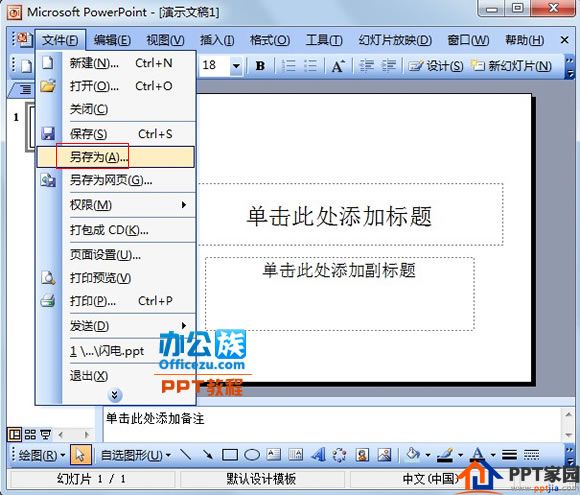Click the increase indent icon
Viewport: 580px width, 495px height.
[389, 66]
